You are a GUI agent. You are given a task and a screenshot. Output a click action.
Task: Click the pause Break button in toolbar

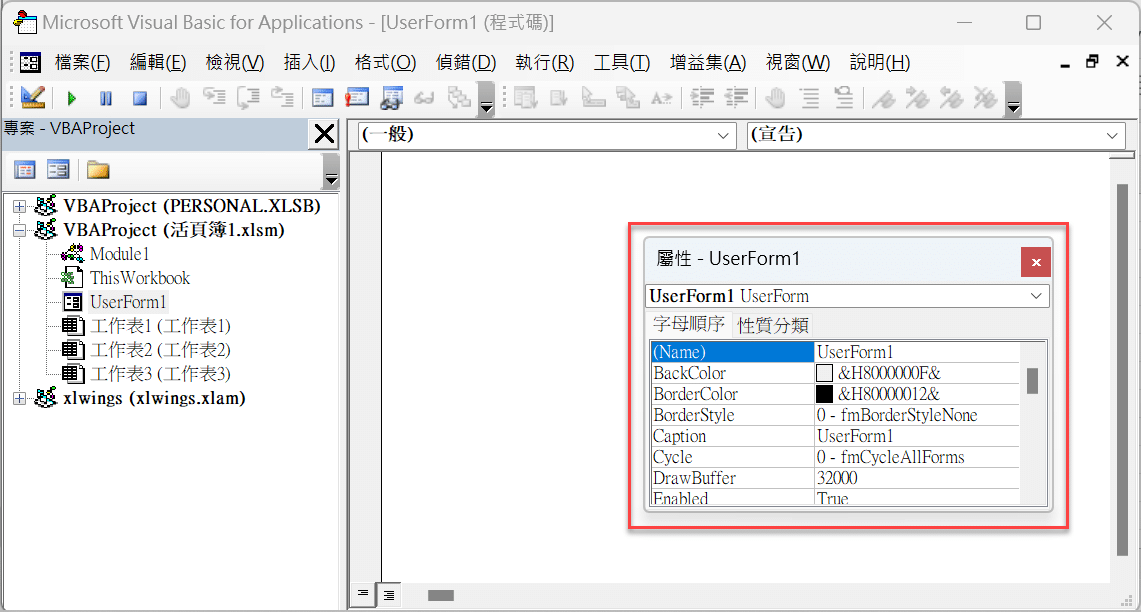[106, 98]
